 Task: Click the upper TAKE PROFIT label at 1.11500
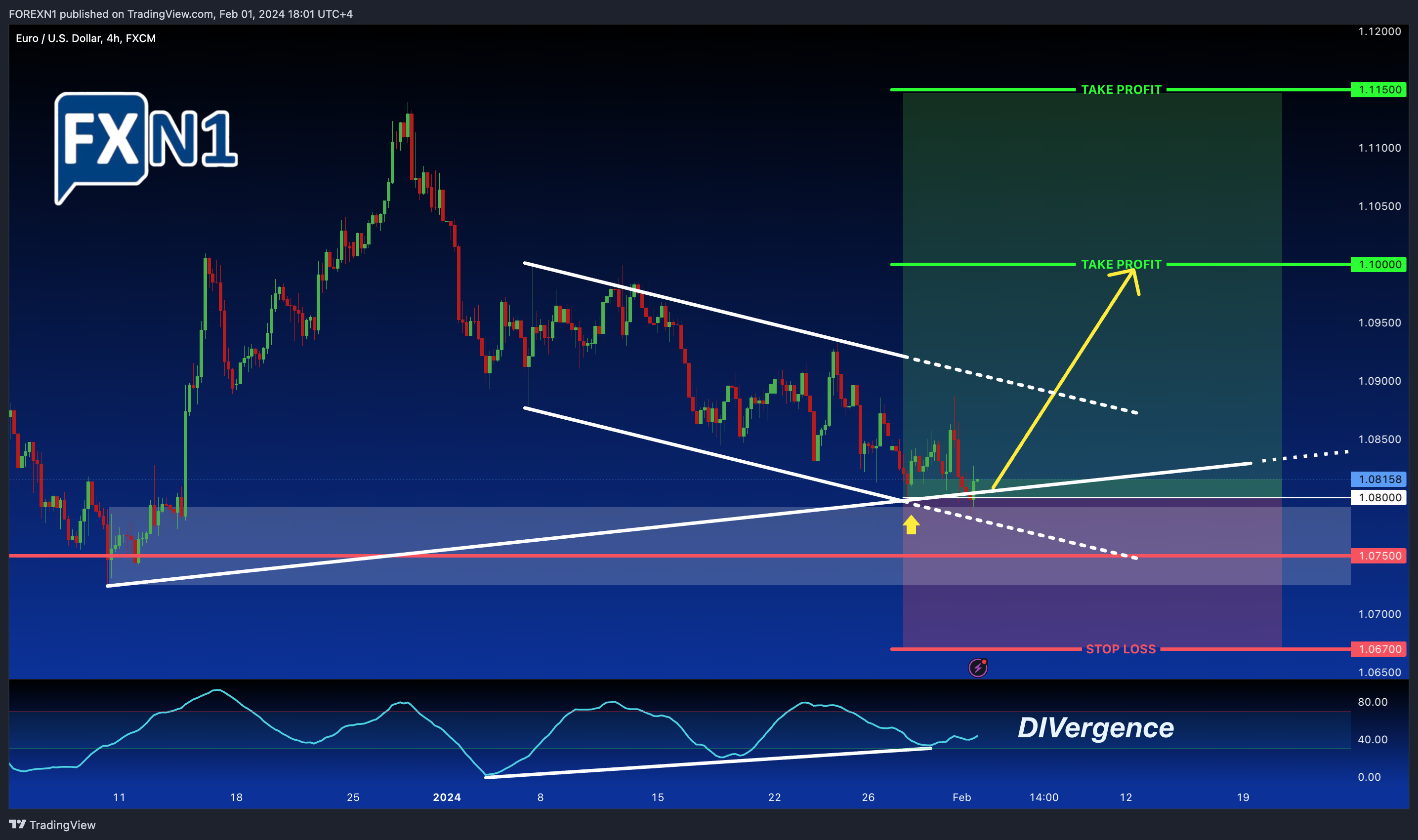pos(1121,89)
